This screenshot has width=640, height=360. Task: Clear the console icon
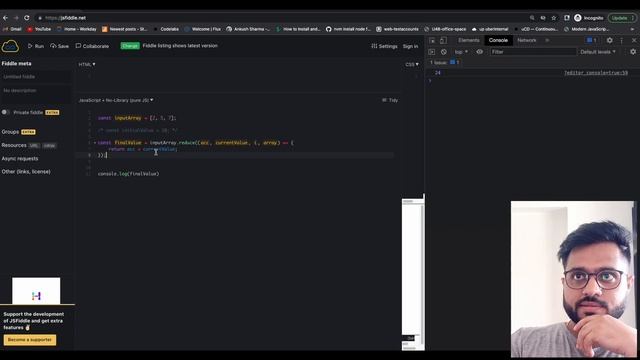point(444,52)
